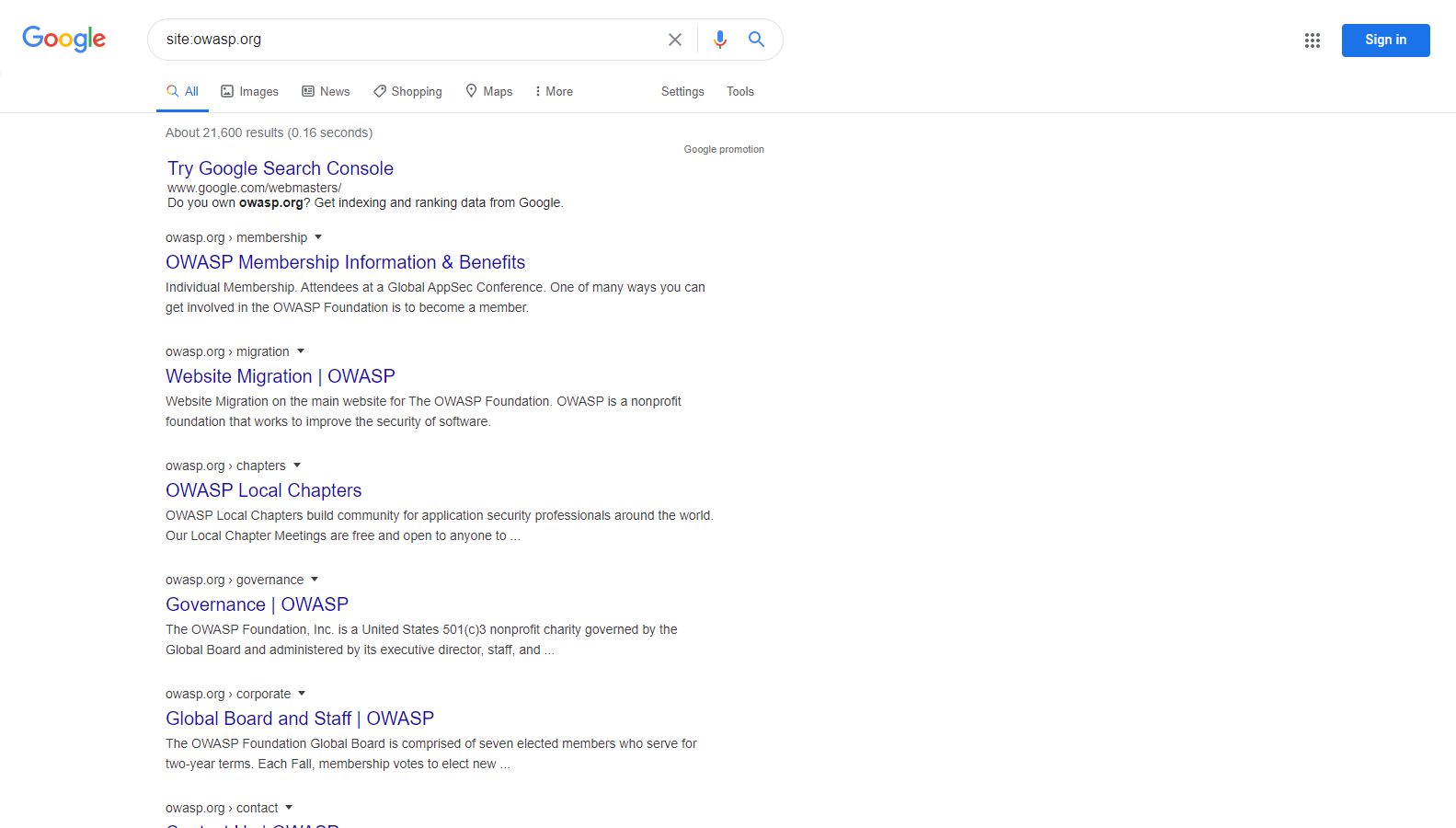Screen dimensions: 1456x828
Task: Expand dropdown arrow next to owasp.org migration
Action: click(301, 351)
